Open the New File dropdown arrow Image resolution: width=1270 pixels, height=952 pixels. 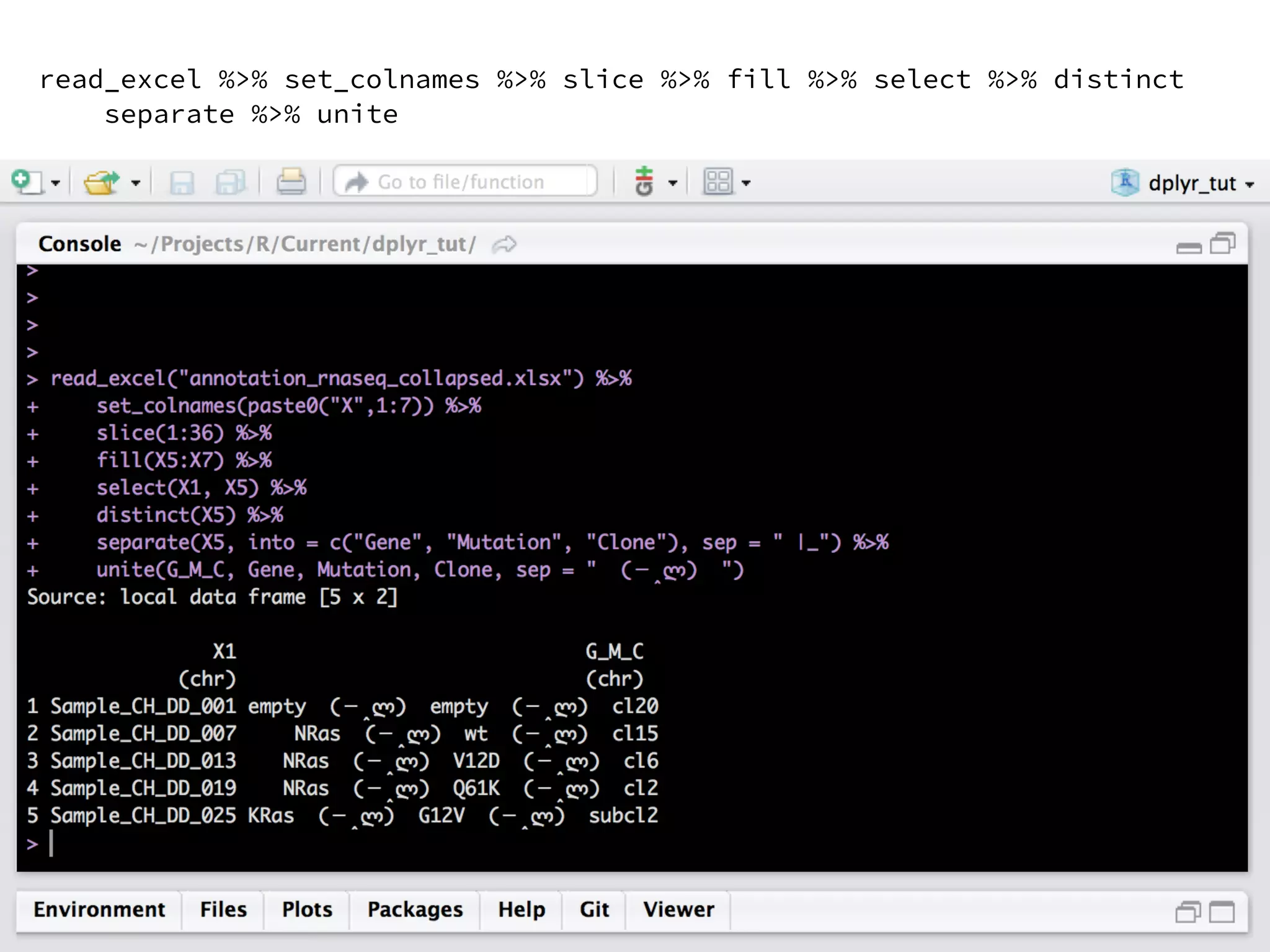(x=55, y=183)
